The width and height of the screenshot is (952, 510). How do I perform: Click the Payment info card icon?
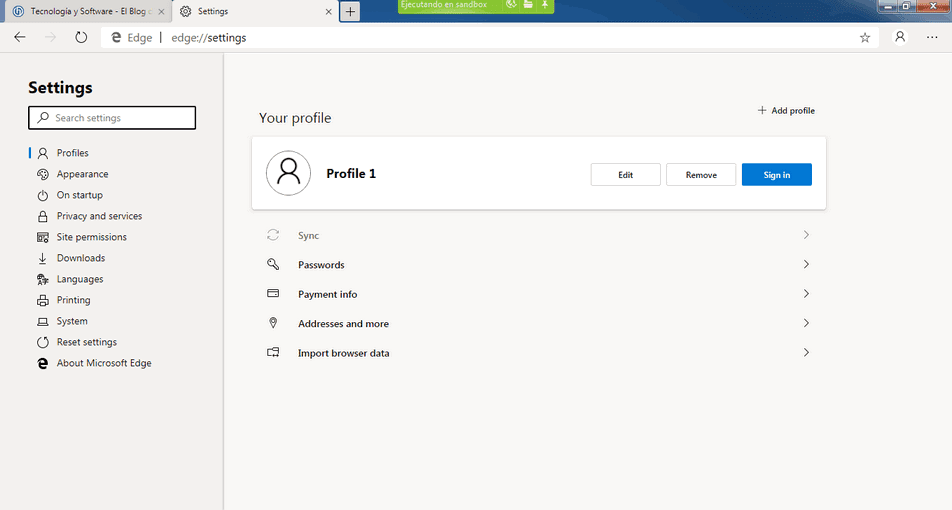(273, 293)
